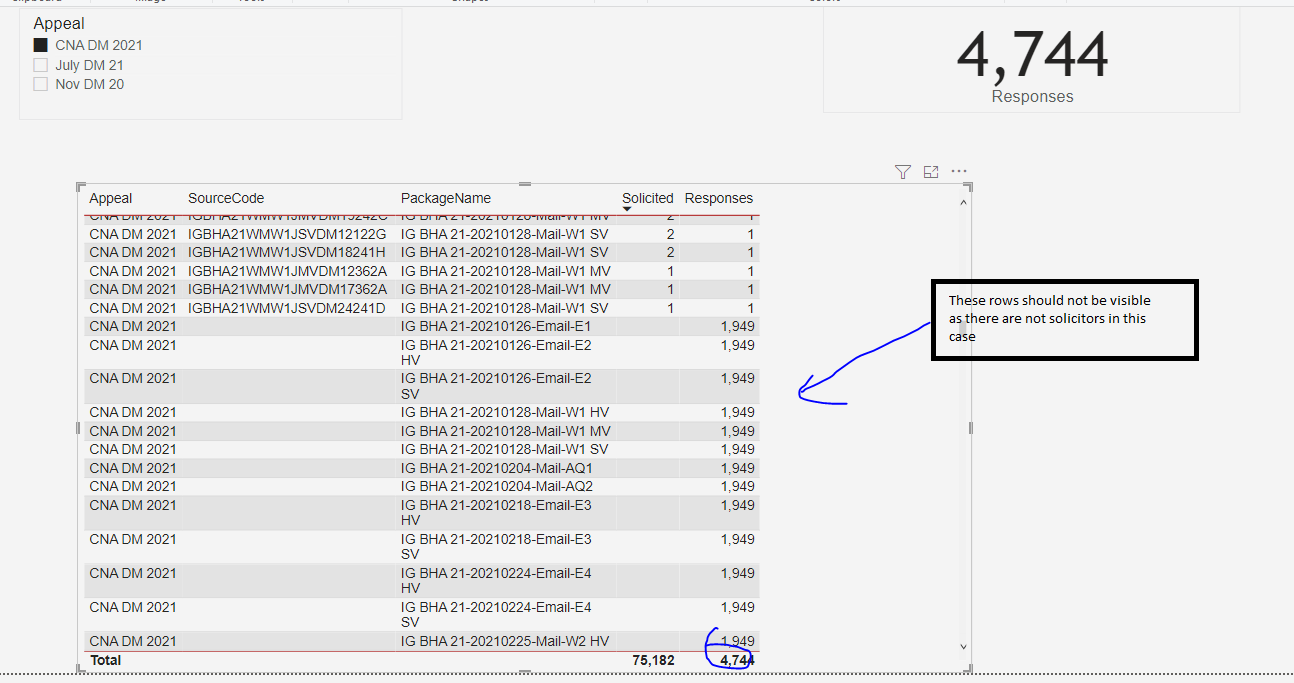Click the scrollbar up arrow in the table
Image resolution: width=1294 pixels, height=683 pixels.
click(x=963, y=203)
